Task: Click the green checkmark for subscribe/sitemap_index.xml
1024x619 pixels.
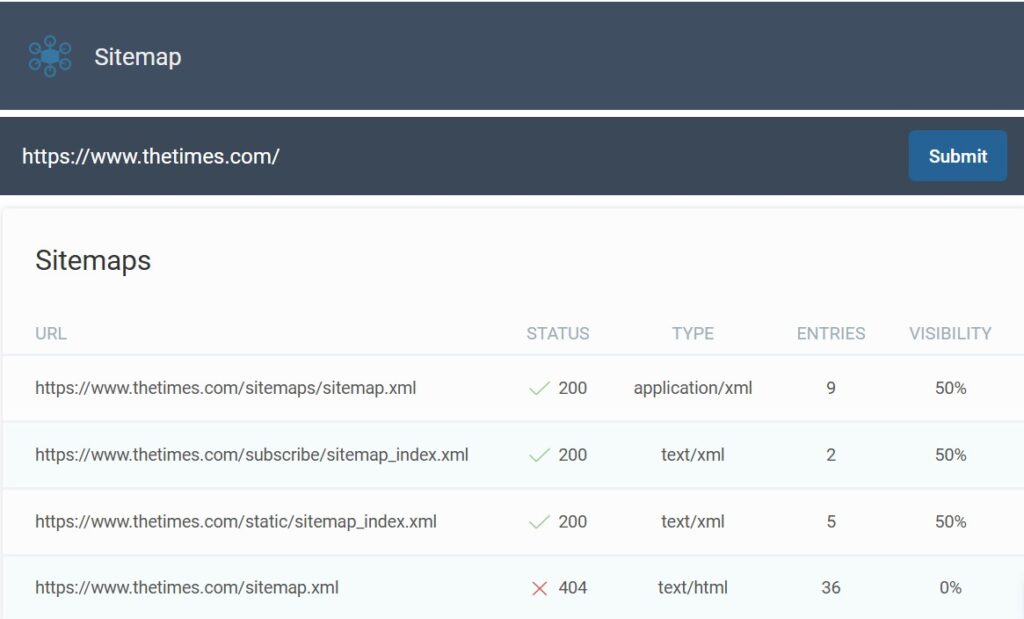Action: [x=539, y=455]
